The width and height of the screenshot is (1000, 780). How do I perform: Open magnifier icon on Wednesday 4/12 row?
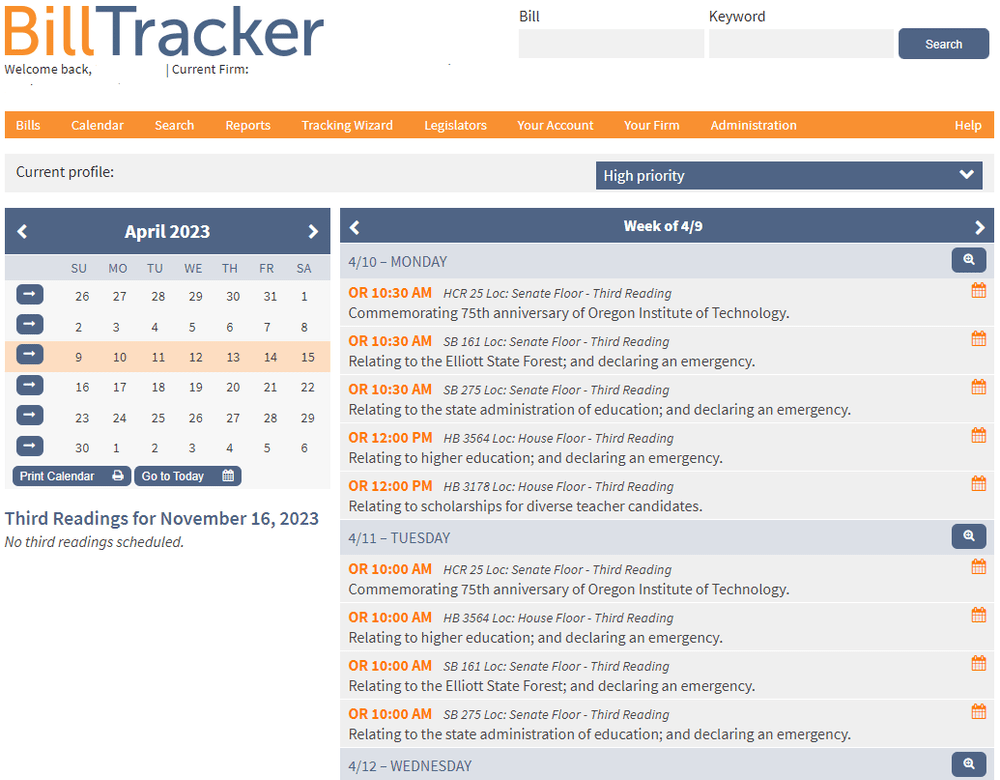click(x=968, y=763)
